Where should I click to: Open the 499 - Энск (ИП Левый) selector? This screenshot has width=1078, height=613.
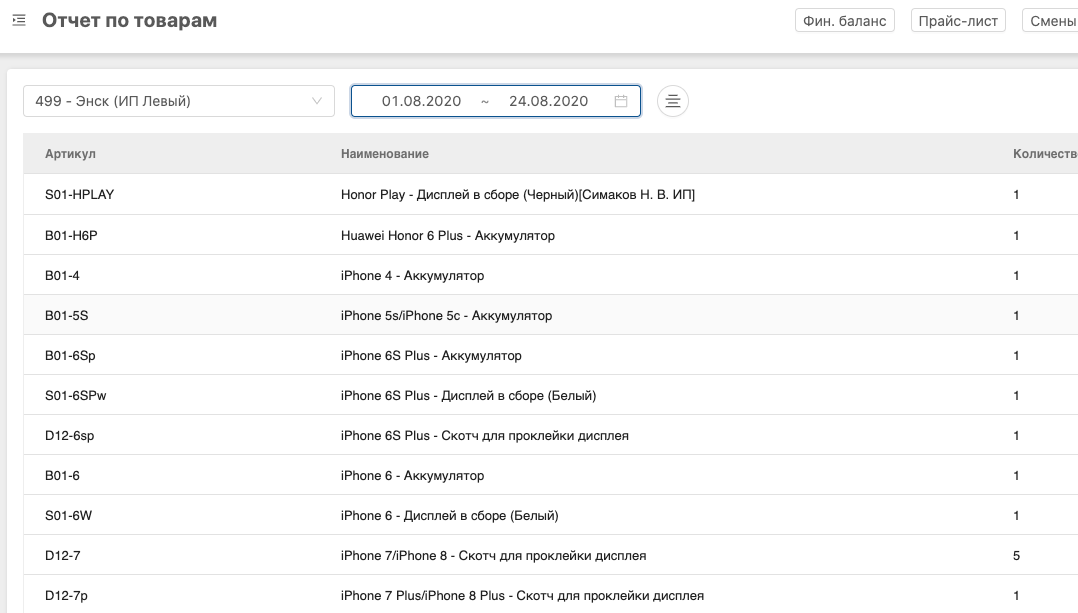[x=179, y=101]
